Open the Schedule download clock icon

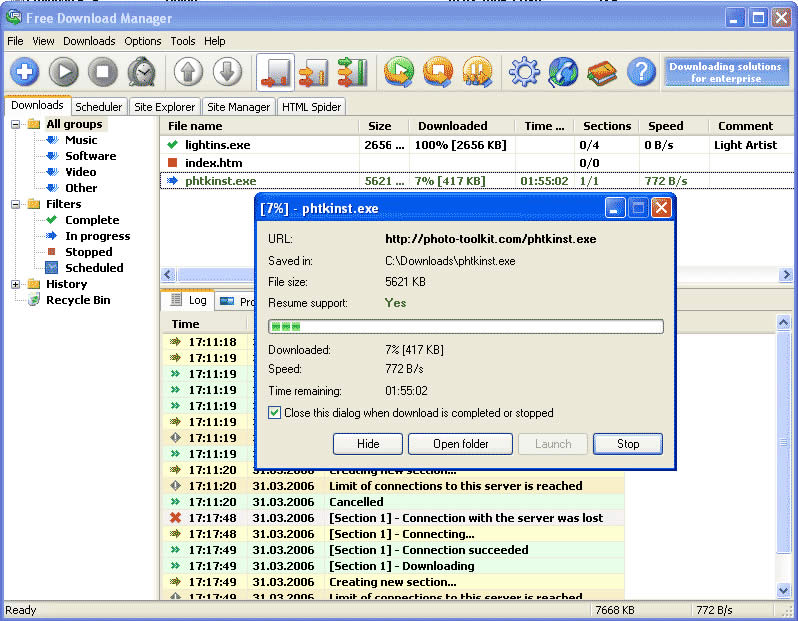coord(141,72)
